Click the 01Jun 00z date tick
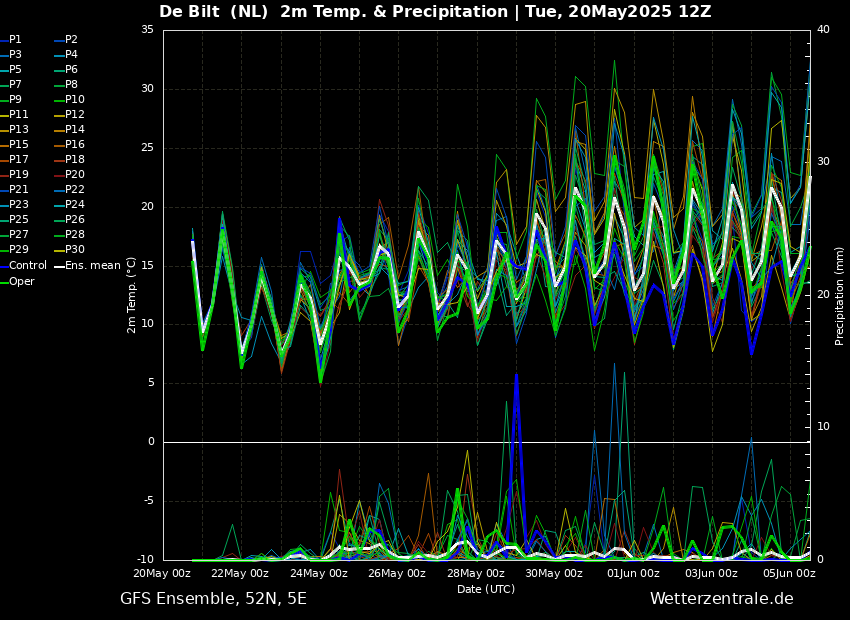 coord(633,574)
